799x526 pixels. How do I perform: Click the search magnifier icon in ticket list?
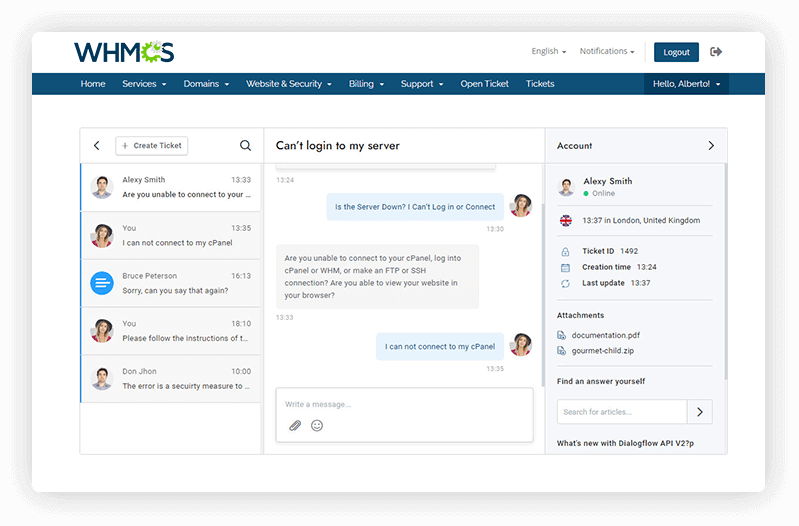click(245, 146)
